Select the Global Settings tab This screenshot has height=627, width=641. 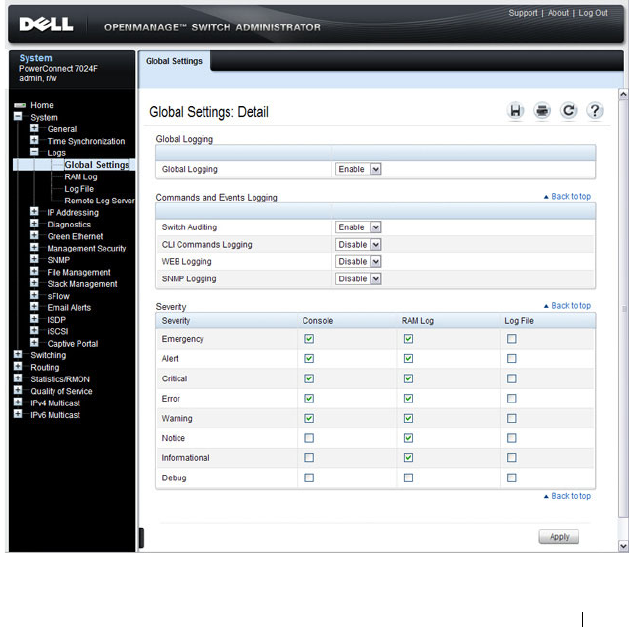(x=175, y=61)
